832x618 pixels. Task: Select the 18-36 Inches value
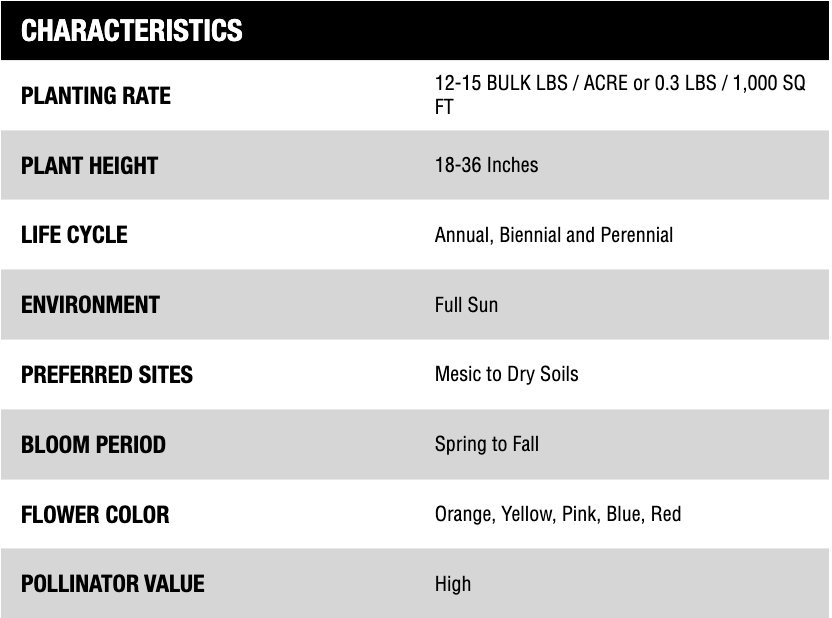click(486, 165)
